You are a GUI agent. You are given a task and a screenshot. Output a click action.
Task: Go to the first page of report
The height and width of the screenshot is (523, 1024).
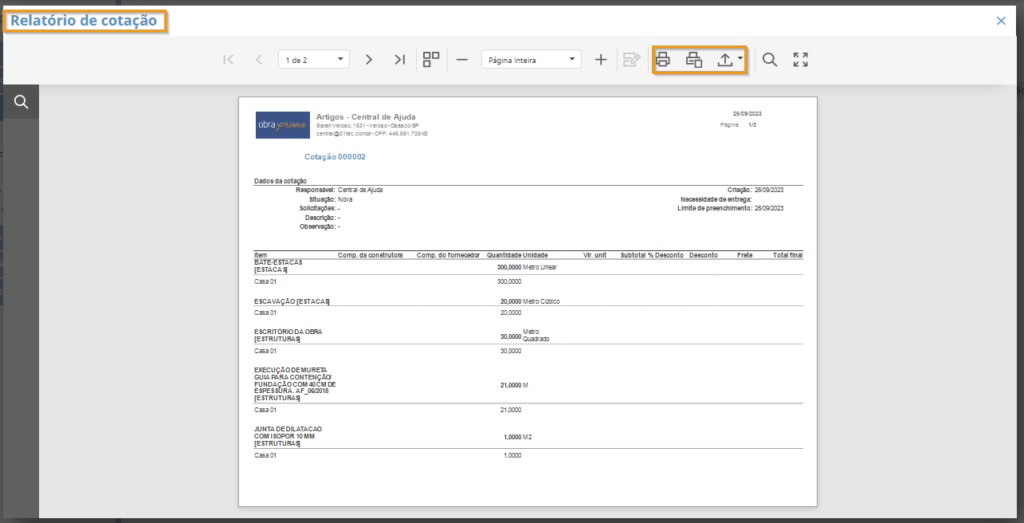coord(228,59)
